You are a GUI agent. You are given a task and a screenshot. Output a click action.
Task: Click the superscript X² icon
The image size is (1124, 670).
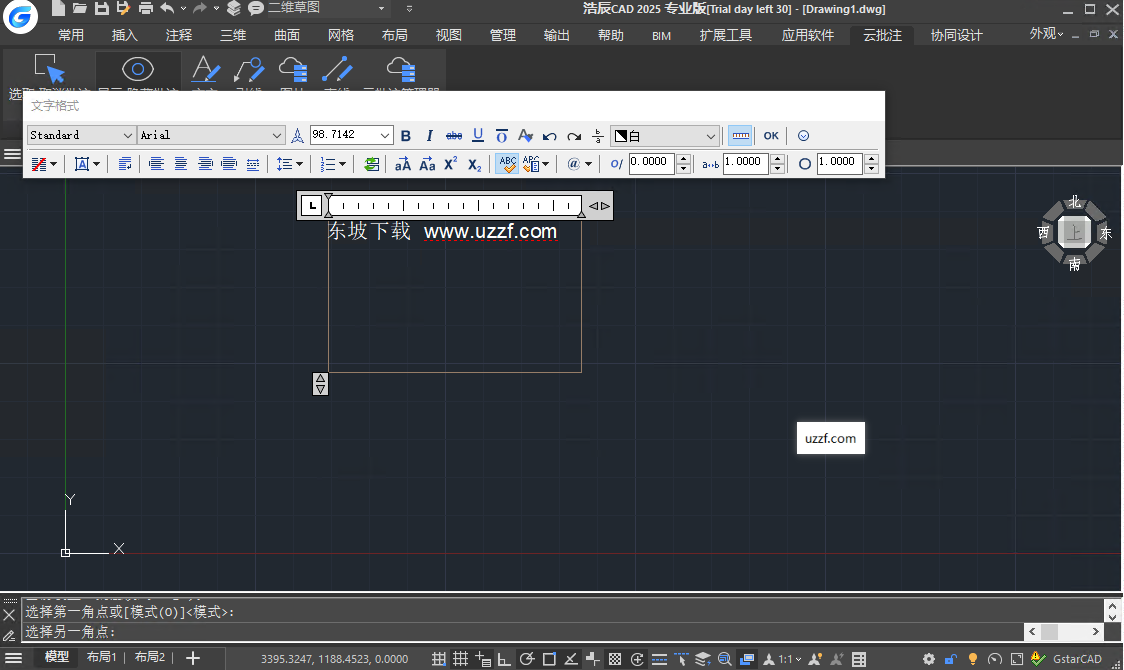(x=451, y=164)
